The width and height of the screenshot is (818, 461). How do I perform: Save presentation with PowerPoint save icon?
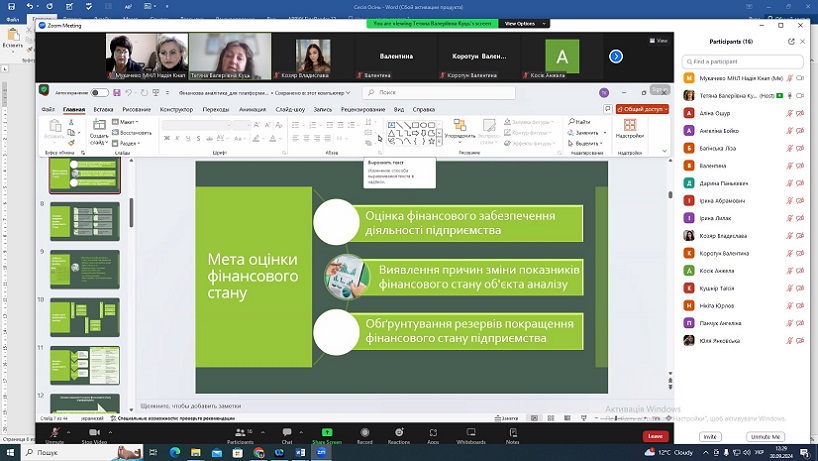pos(117,93)
